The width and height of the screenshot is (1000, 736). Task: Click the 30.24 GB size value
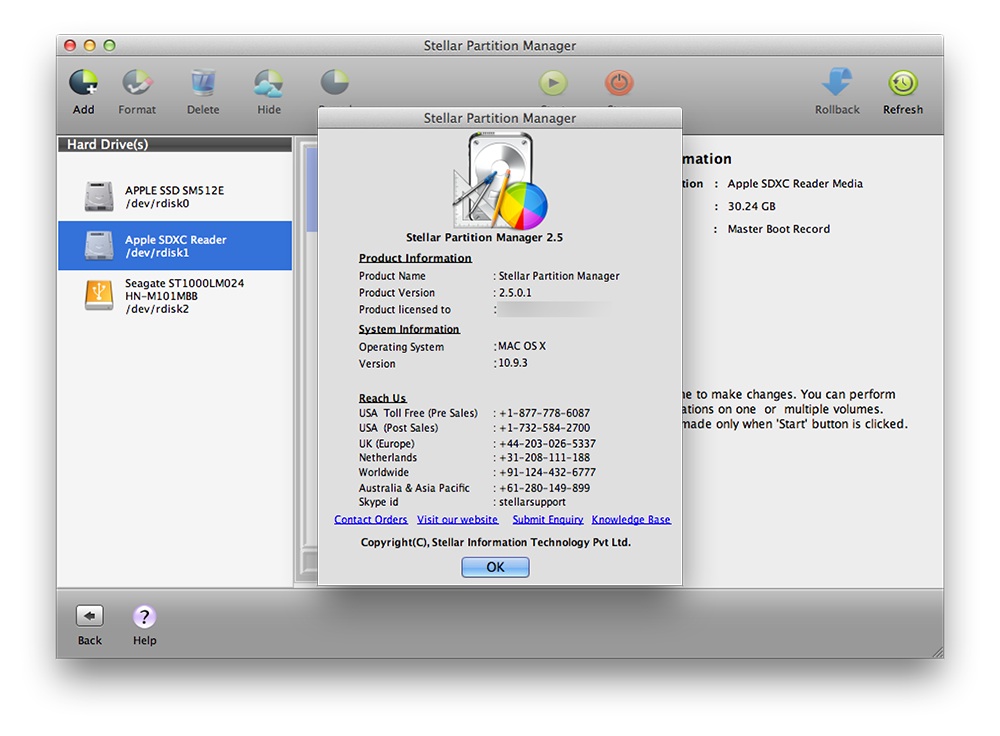(751, 207)
